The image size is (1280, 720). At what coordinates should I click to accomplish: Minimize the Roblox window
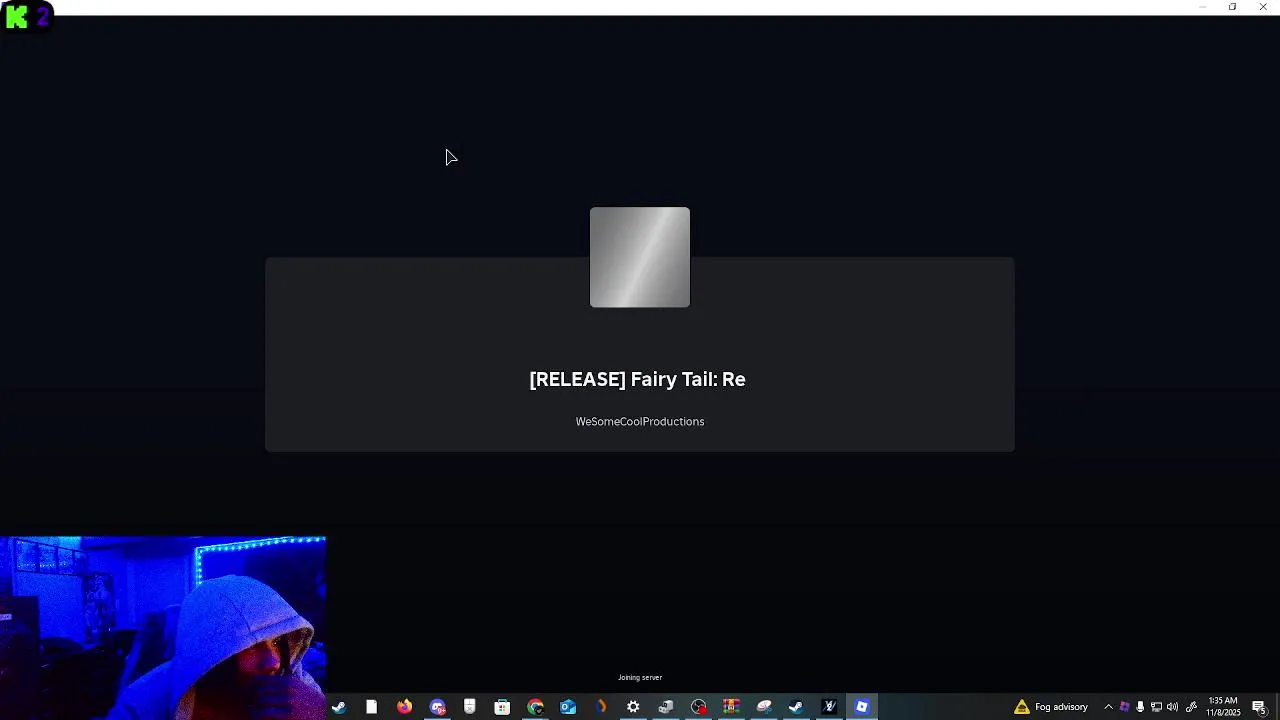1202,7
